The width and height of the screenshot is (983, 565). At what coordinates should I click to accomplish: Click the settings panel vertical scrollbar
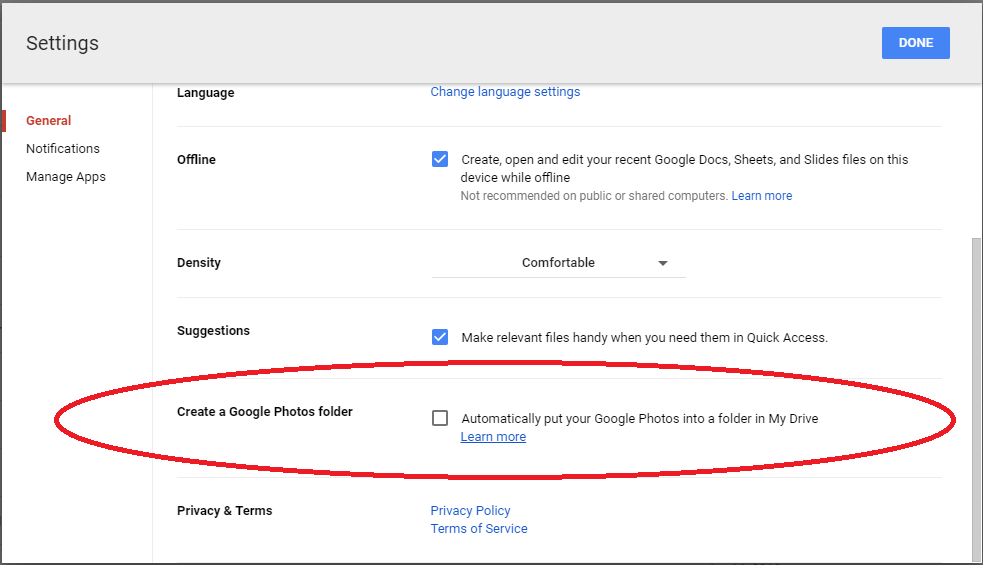point(976,400)
